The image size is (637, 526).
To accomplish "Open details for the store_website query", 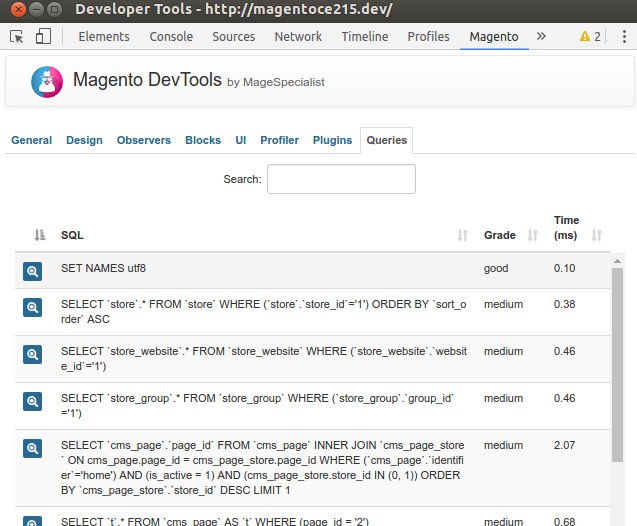I will point(32,354).
